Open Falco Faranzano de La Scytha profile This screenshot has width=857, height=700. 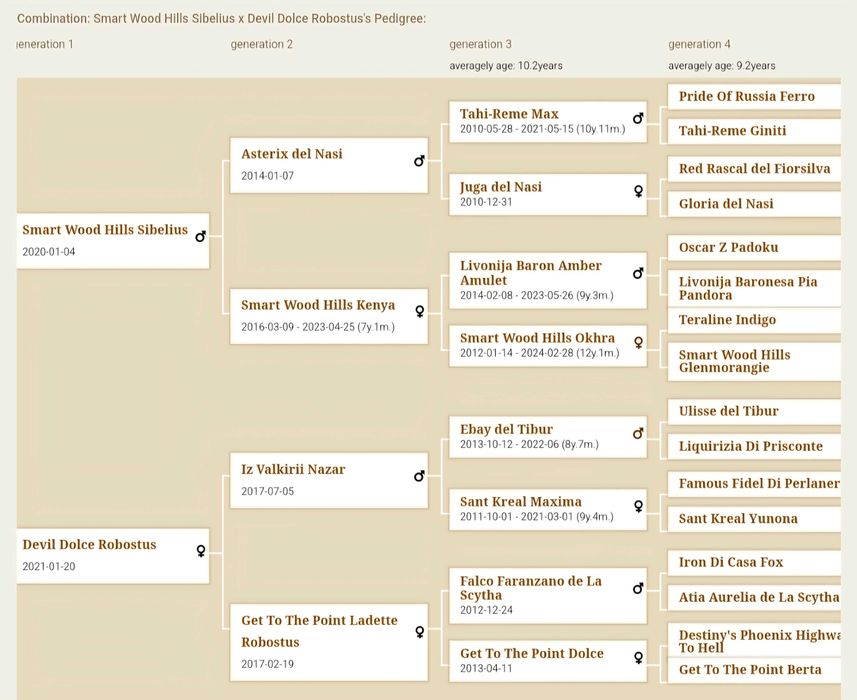click(531, 588)
